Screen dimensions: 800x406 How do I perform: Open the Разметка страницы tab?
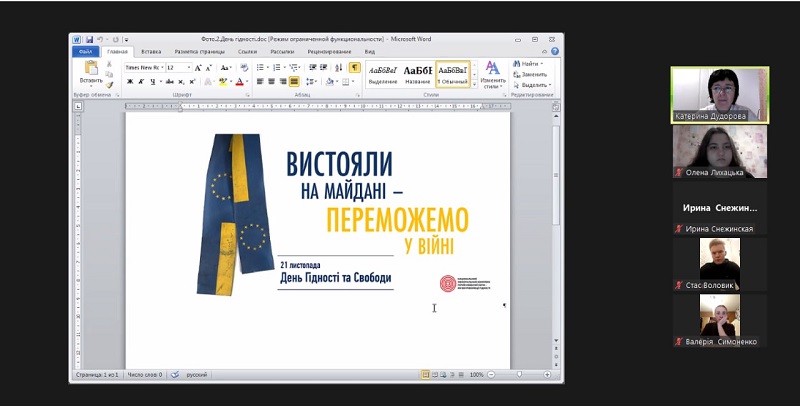tap(199, 52)
